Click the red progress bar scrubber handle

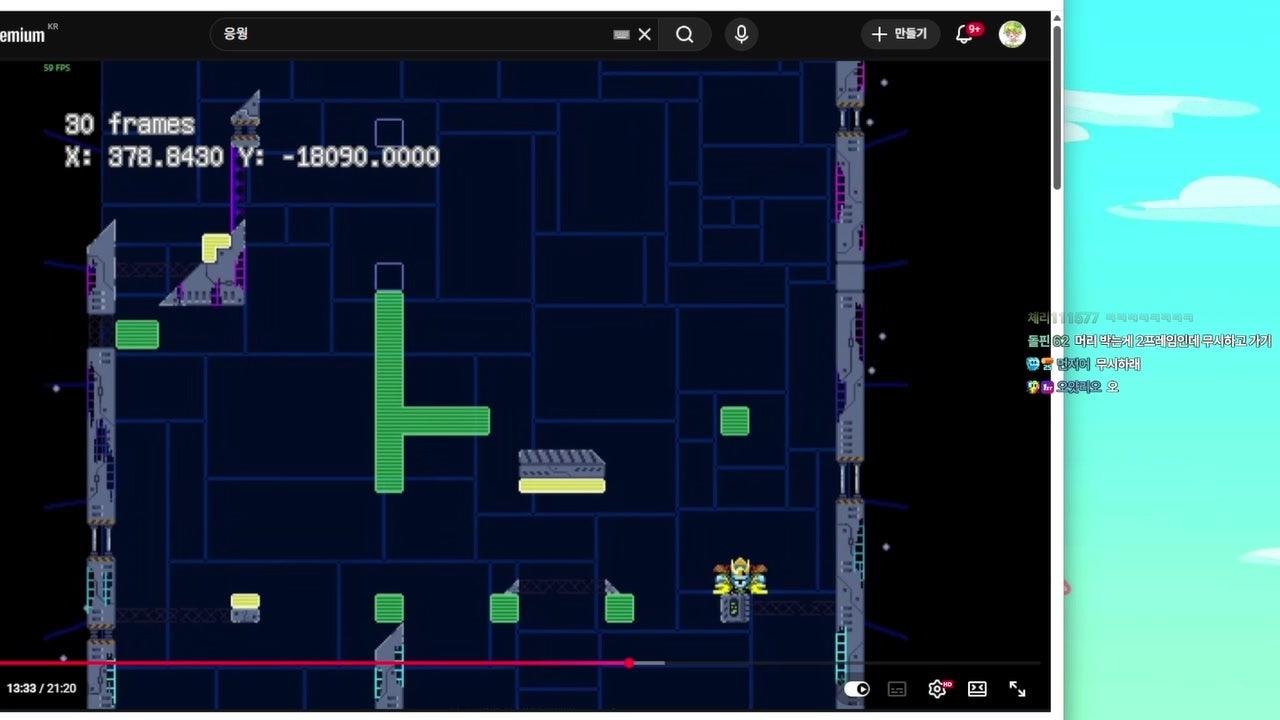(x=629, y=663)
